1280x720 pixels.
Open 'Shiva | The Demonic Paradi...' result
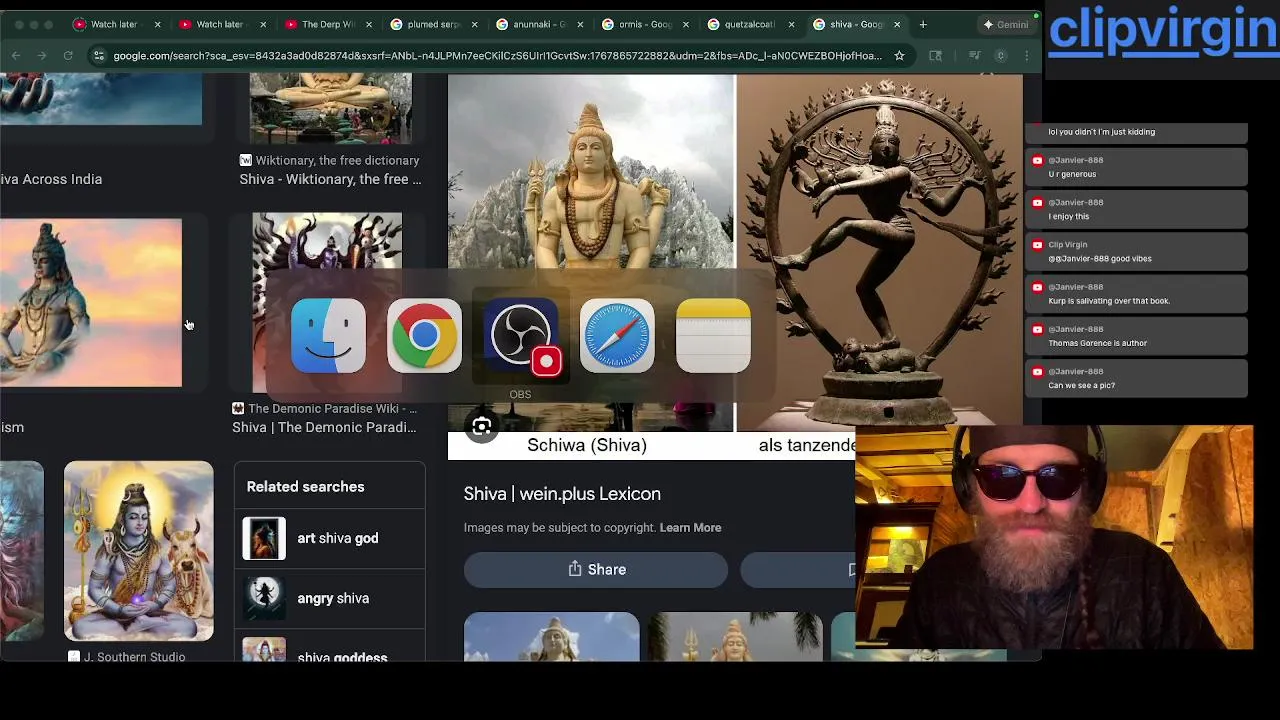coord(324,427)
